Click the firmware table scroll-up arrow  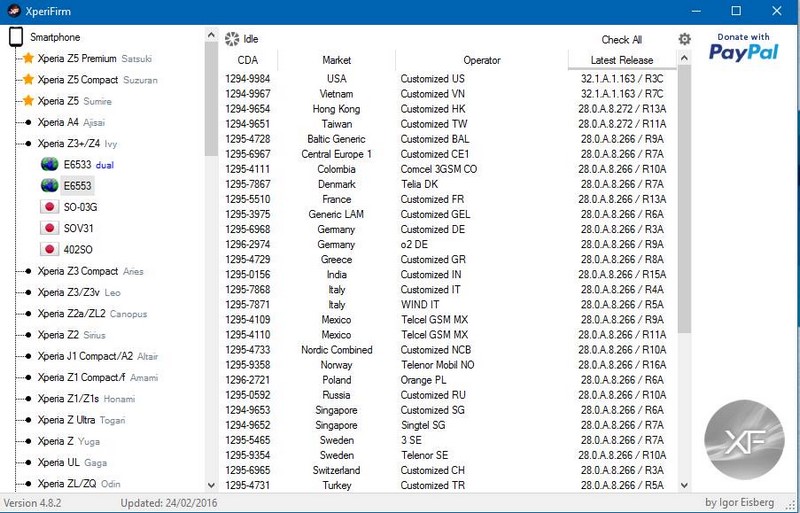684,58
